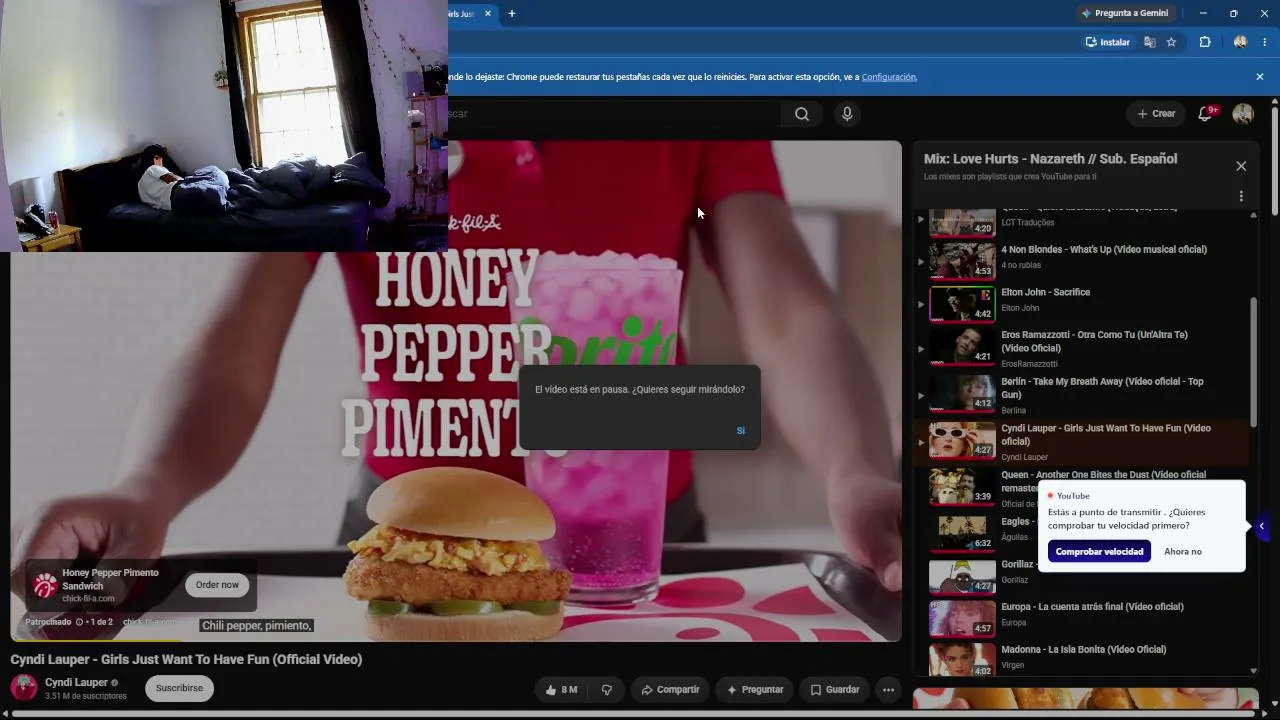The image size is (1280, 720).
Task: Click 4 Non Blondes thumbnail 4:53
Action: pos(962,260)
